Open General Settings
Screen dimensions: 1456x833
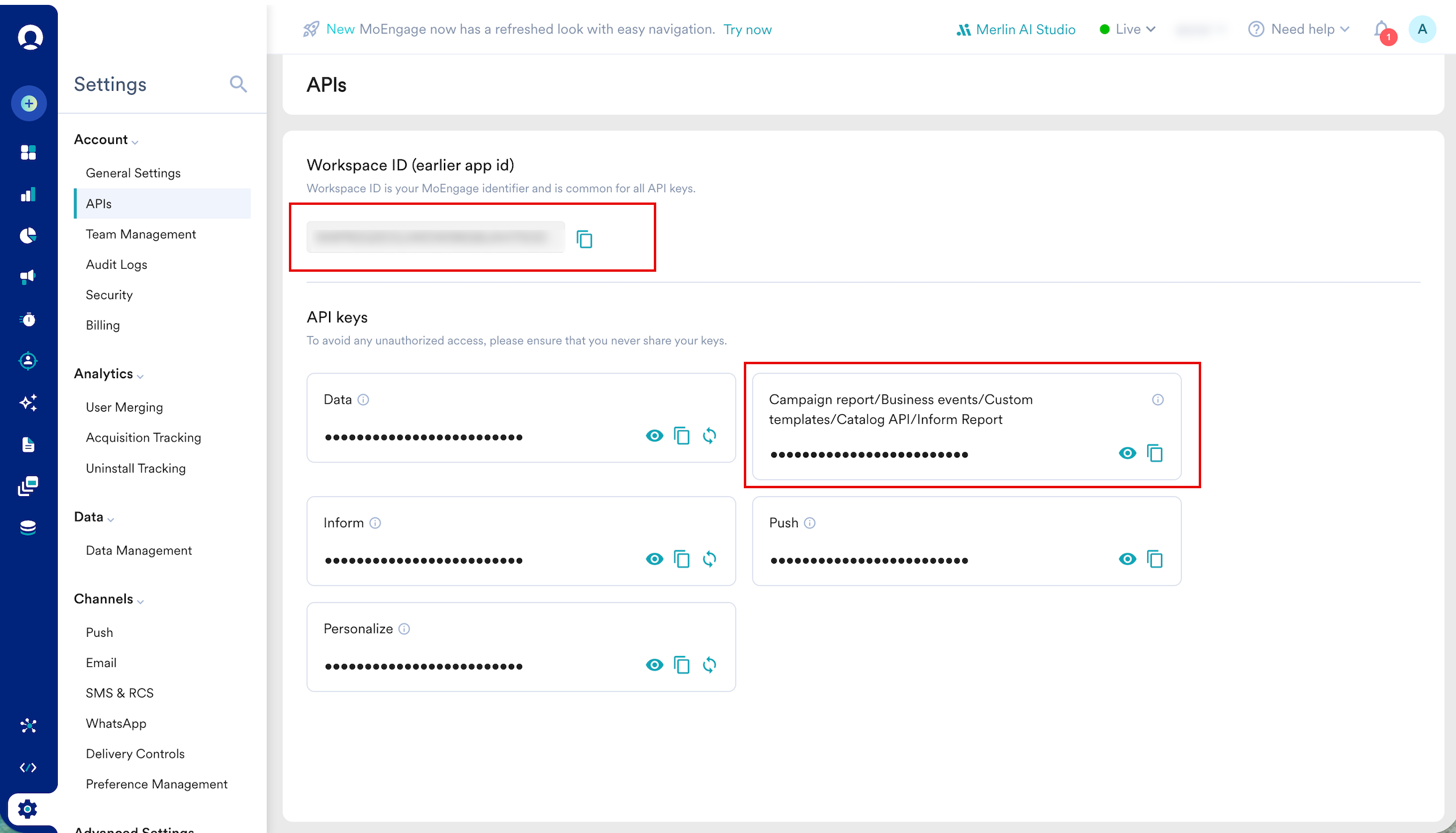(133, 173)
